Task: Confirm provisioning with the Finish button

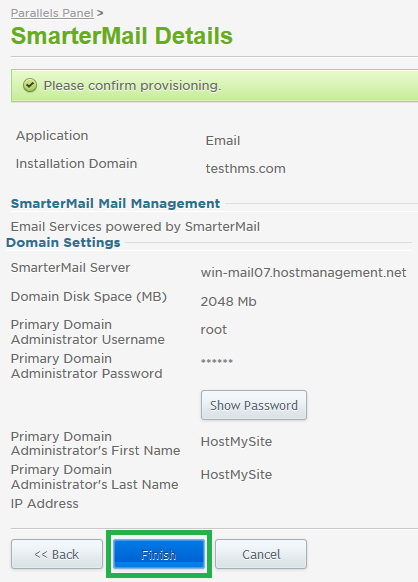Action: point(159,554)
